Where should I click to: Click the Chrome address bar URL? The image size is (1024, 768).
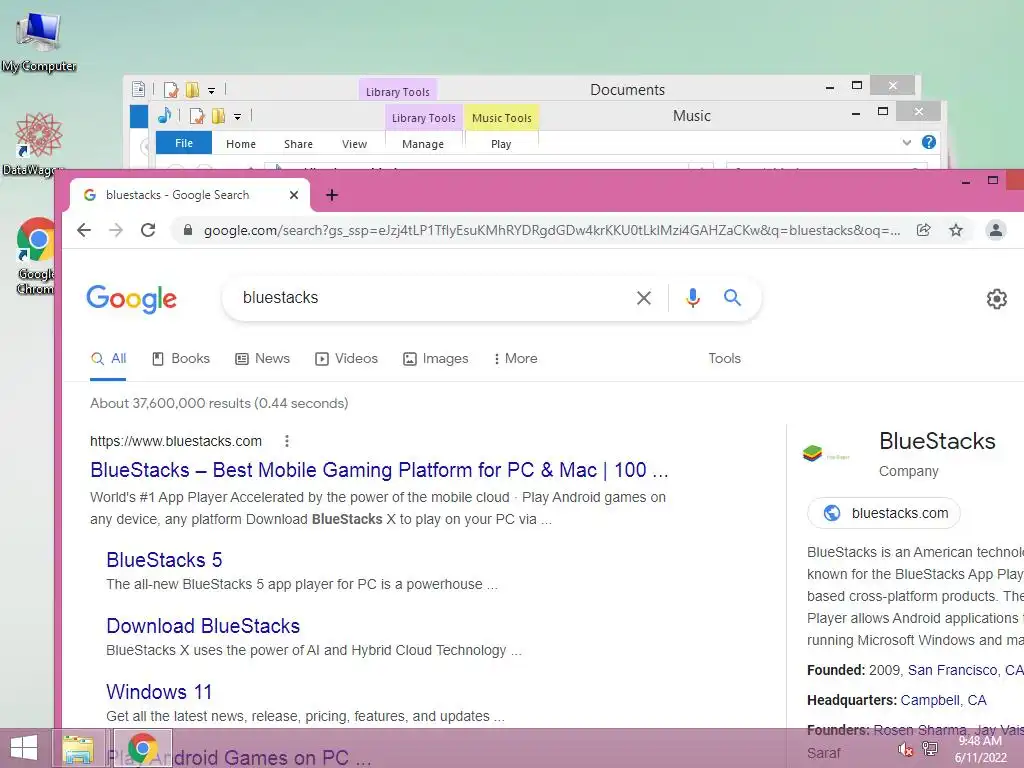point(552,230)
